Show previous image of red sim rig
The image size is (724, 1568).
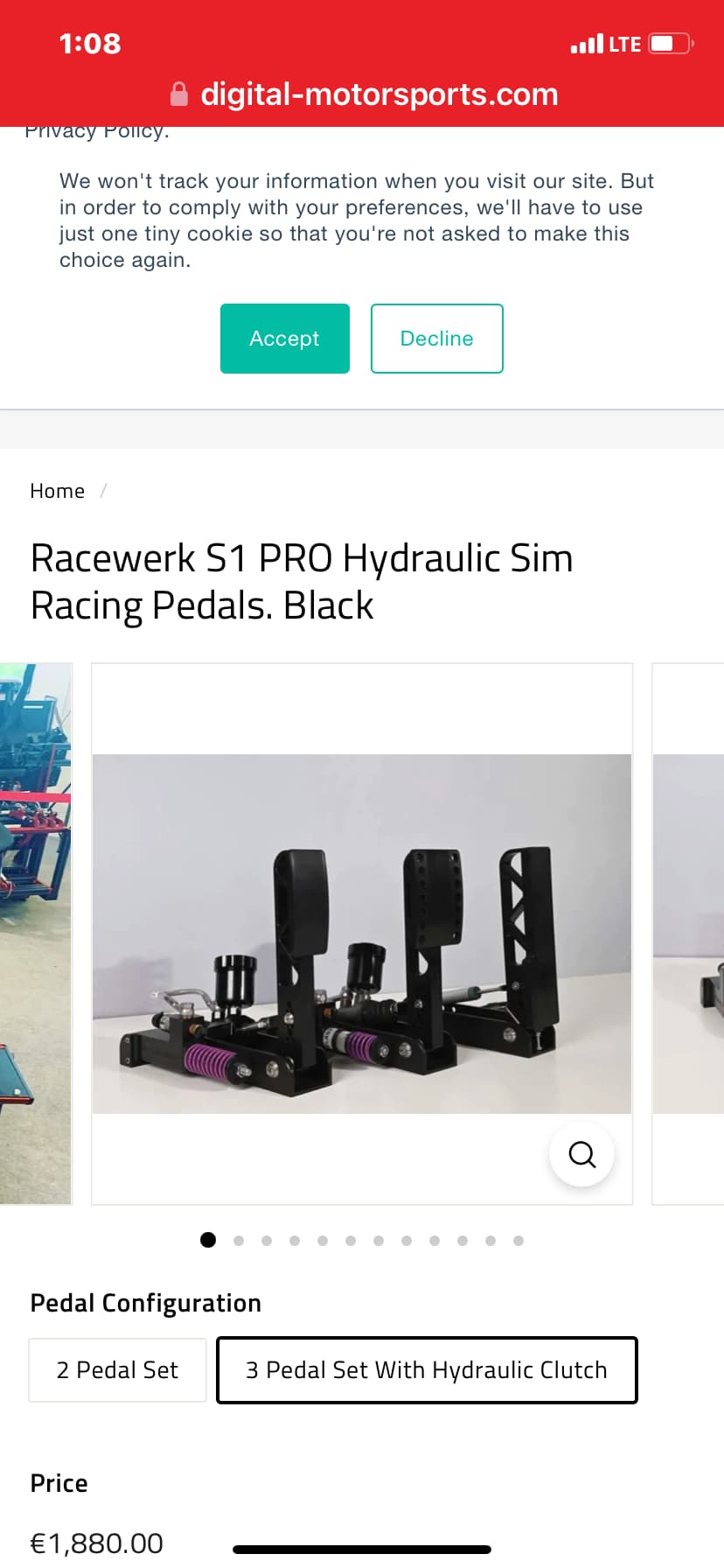coord(35,934)
